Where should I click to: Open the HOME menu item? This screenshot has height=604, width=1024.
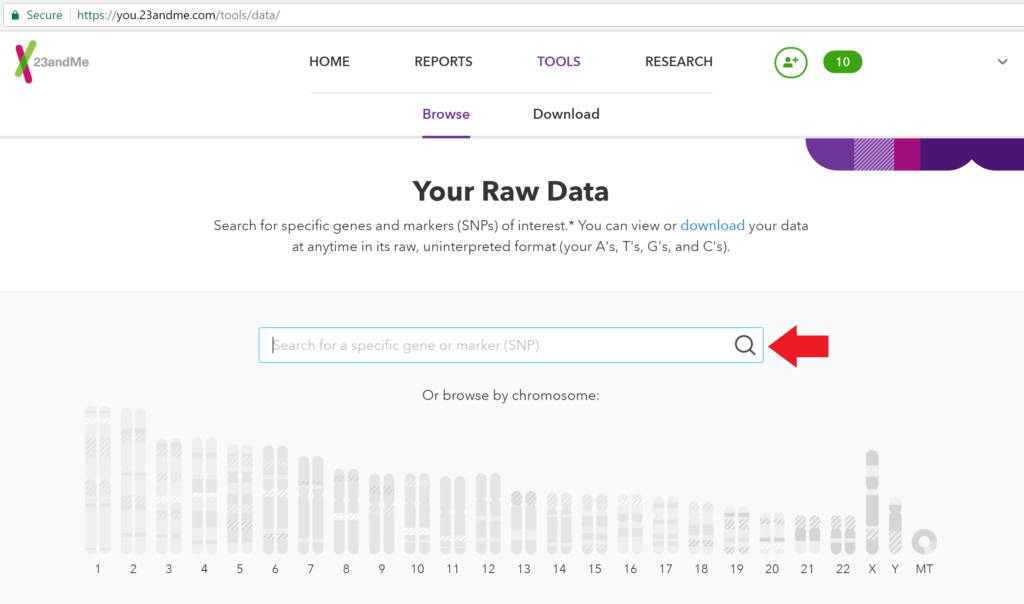329,61
